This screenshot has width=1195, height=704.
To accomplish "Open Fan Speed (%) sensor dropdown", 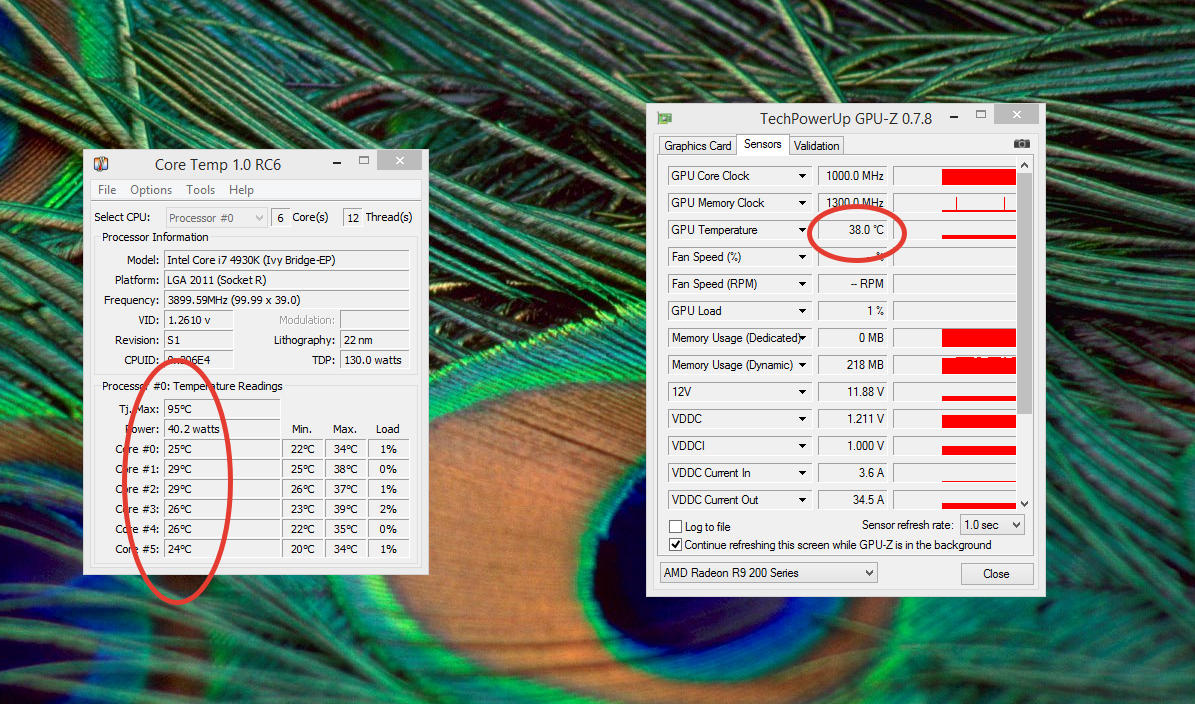I will click(x=802, y=257).
